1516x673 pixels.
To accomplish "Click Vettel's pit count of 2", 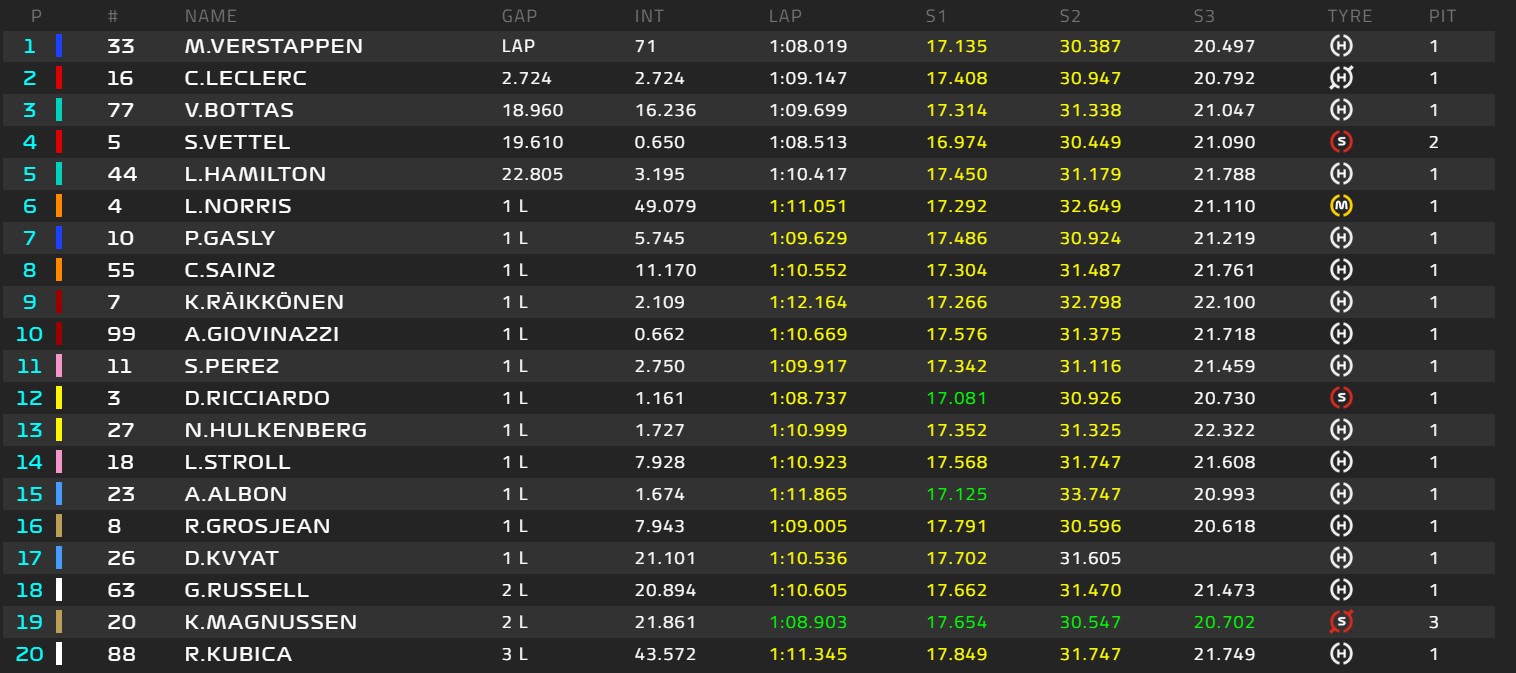I will click(x=1434, y=142).
